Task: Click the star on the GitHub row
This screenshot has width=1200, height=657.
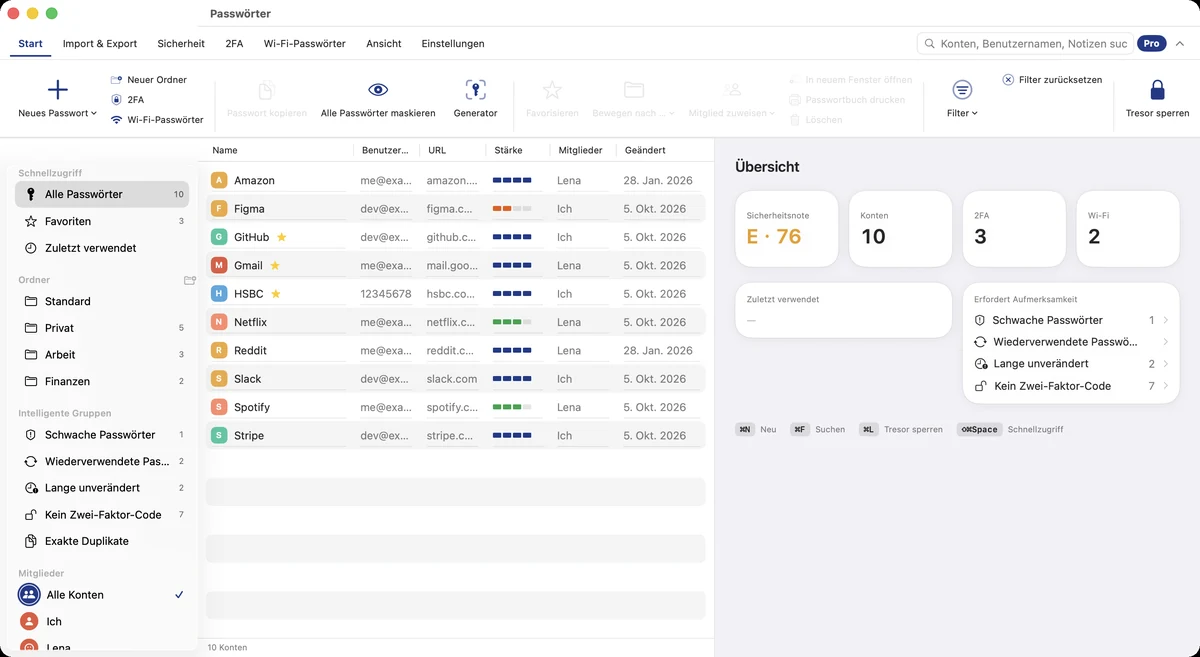Action: click(281, 237)
